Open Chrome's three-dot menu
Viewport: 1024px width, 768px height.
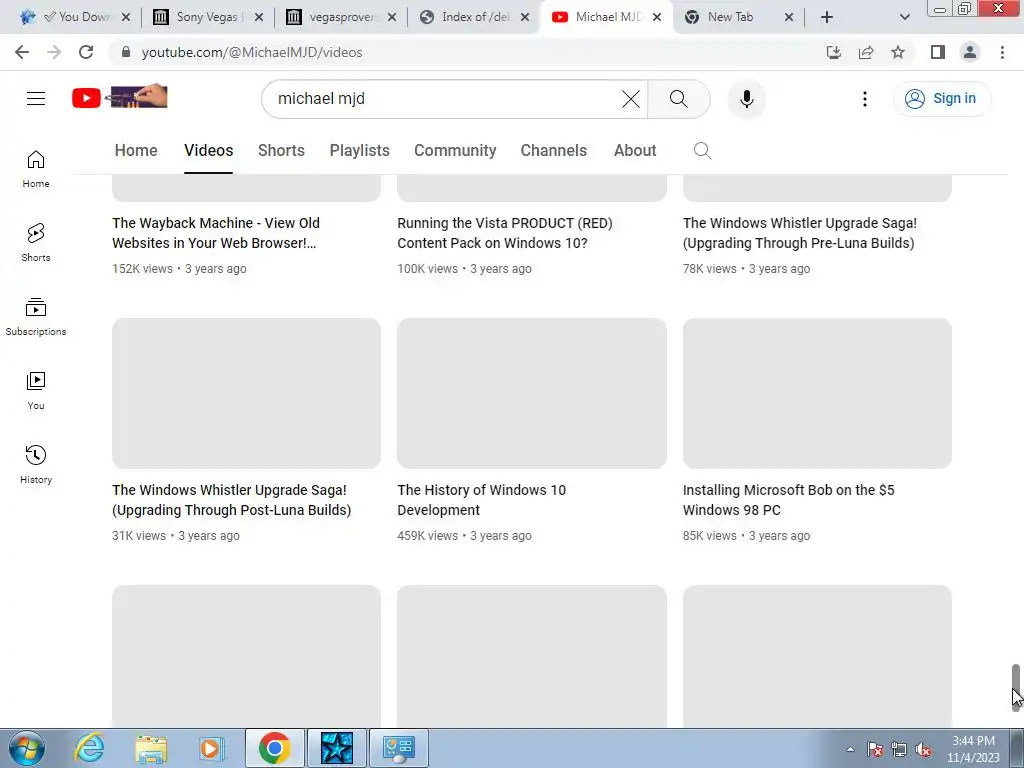(x=1002, y=52)
